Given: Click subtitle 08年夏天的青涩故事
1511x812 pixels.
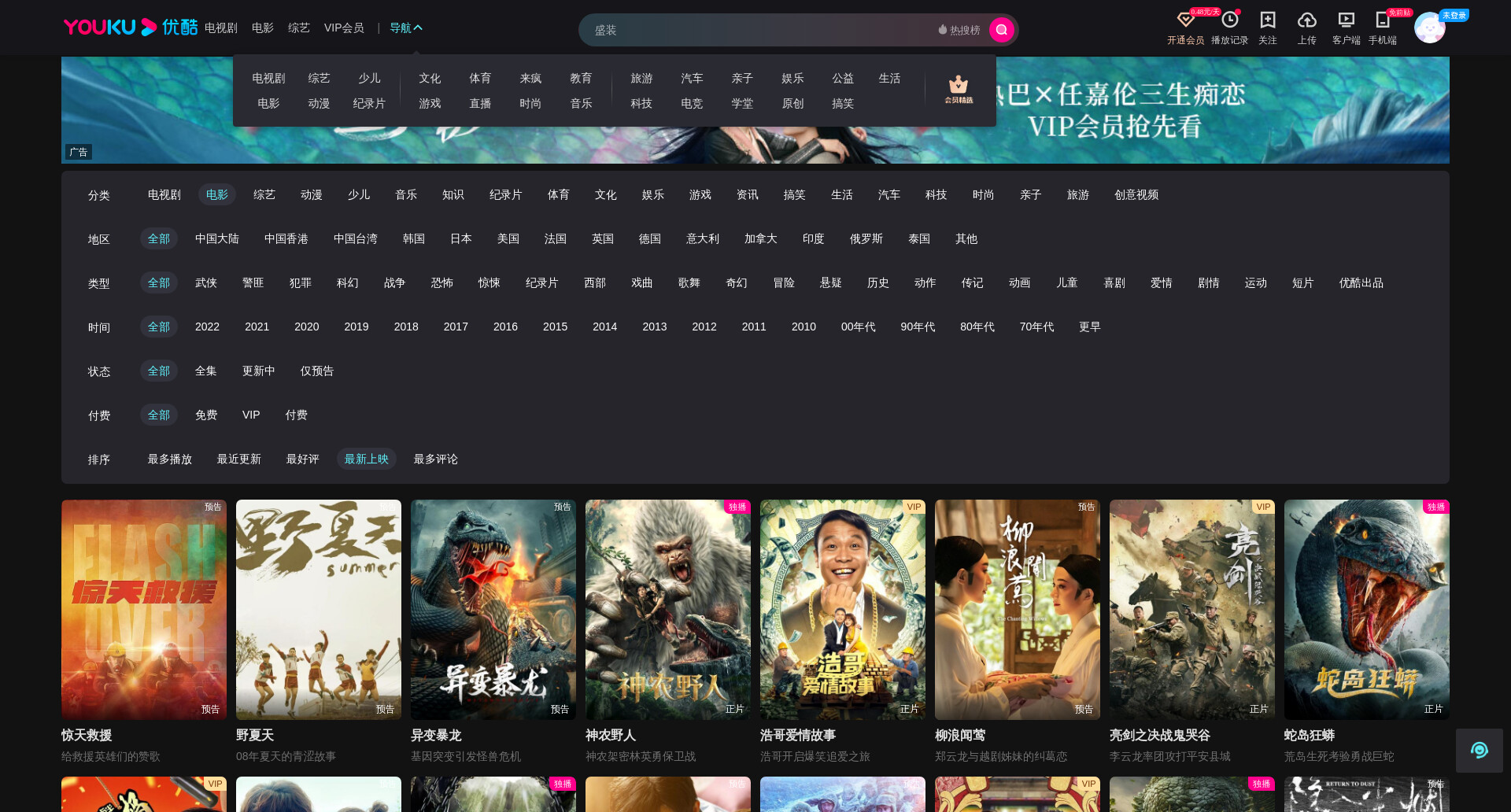Looking at the screenshot, I should (286, 756).
